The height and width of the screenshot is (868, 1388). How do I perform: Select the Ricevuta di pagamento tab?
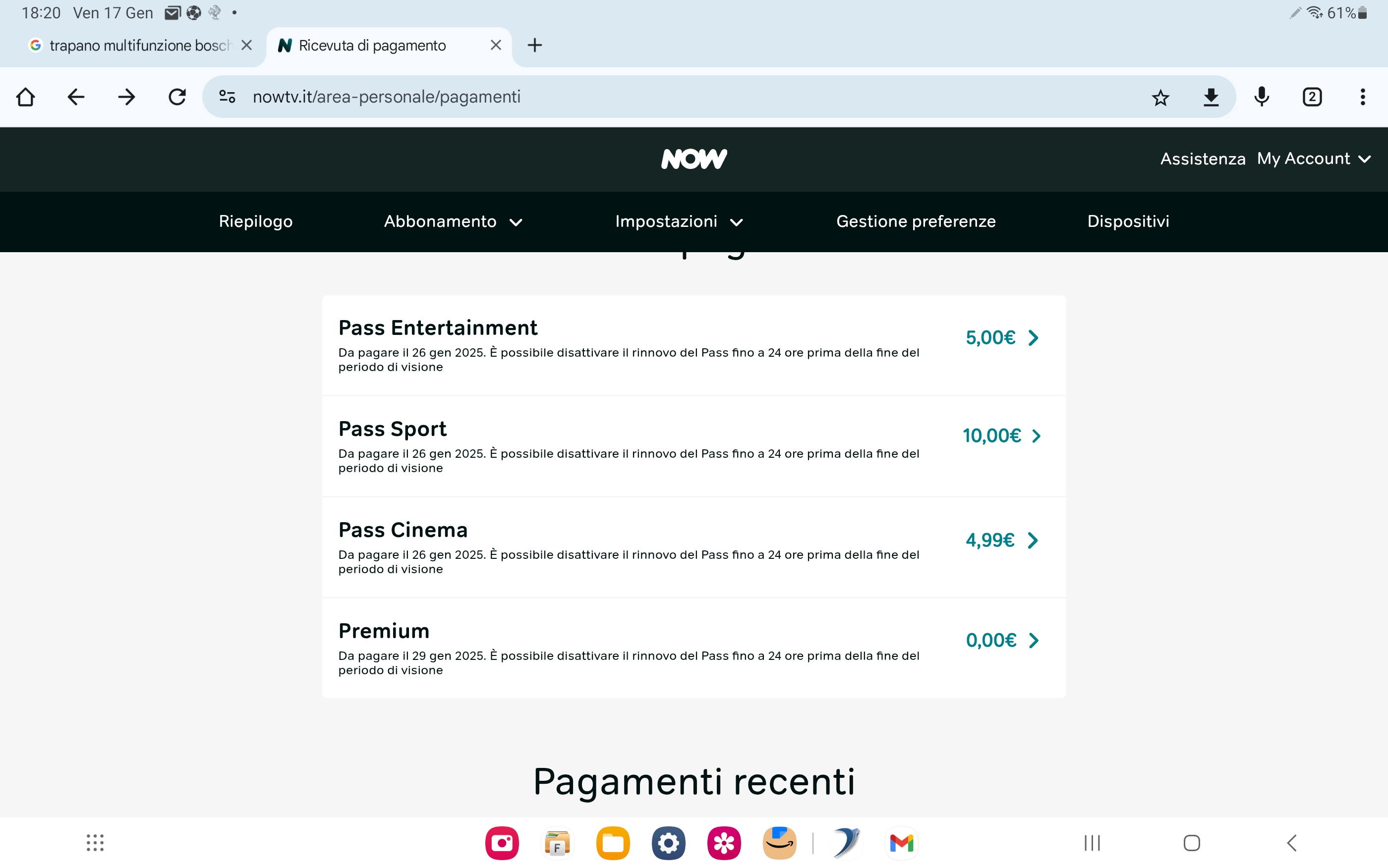tap(389, 46)
